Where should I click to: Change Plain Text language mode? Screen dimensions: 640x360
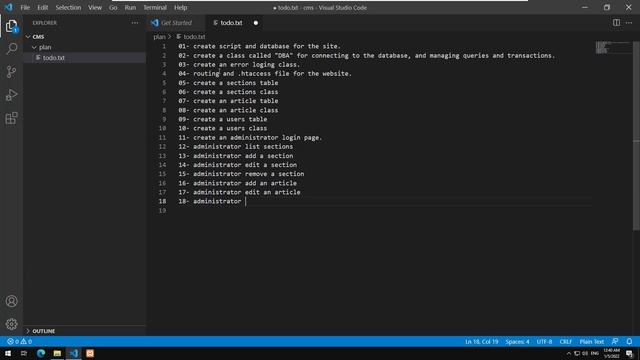[x=591, y=342]
